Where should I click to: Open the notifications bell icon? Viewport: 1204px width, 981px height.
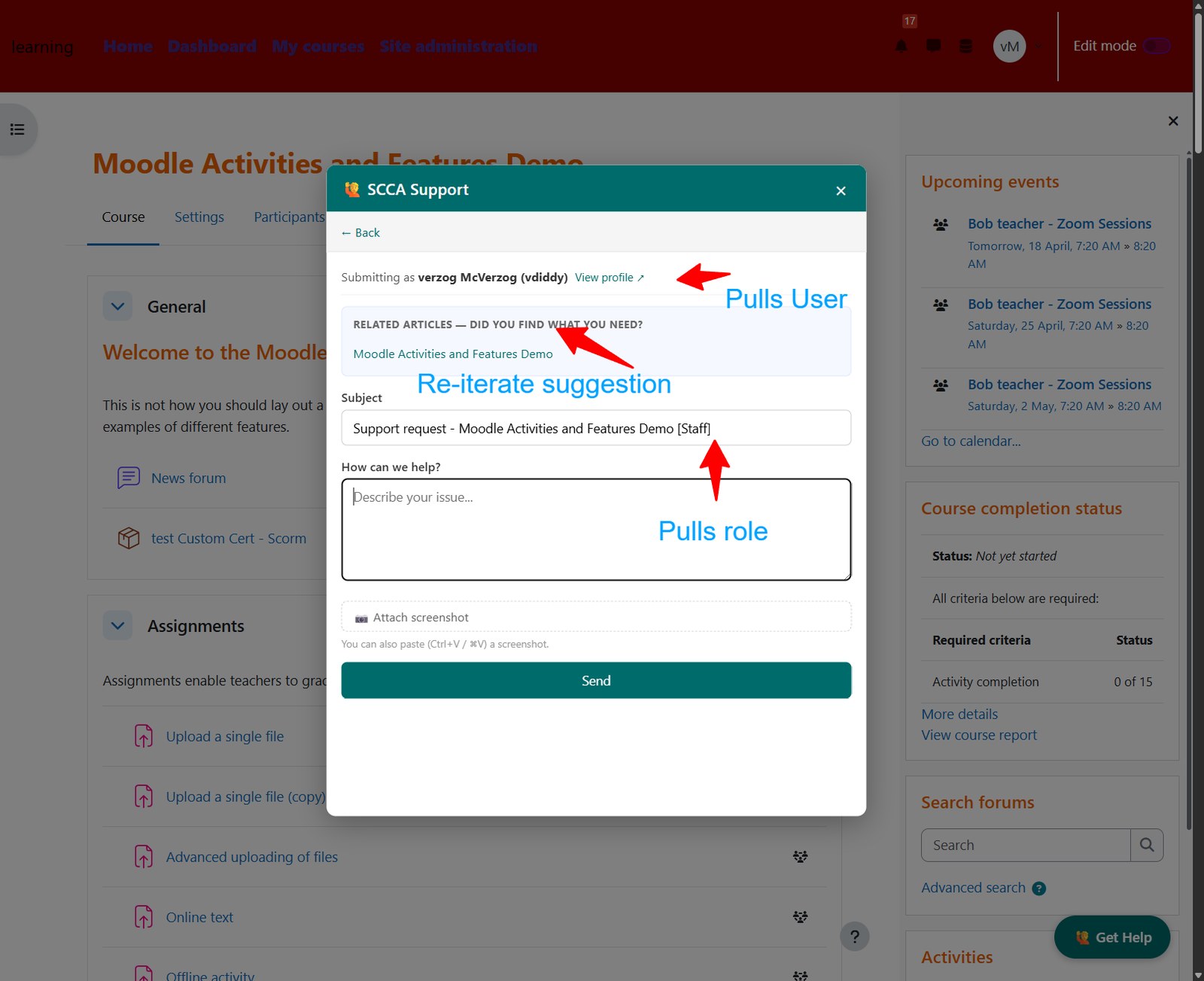pyautogui.click(x=901, y=47)
